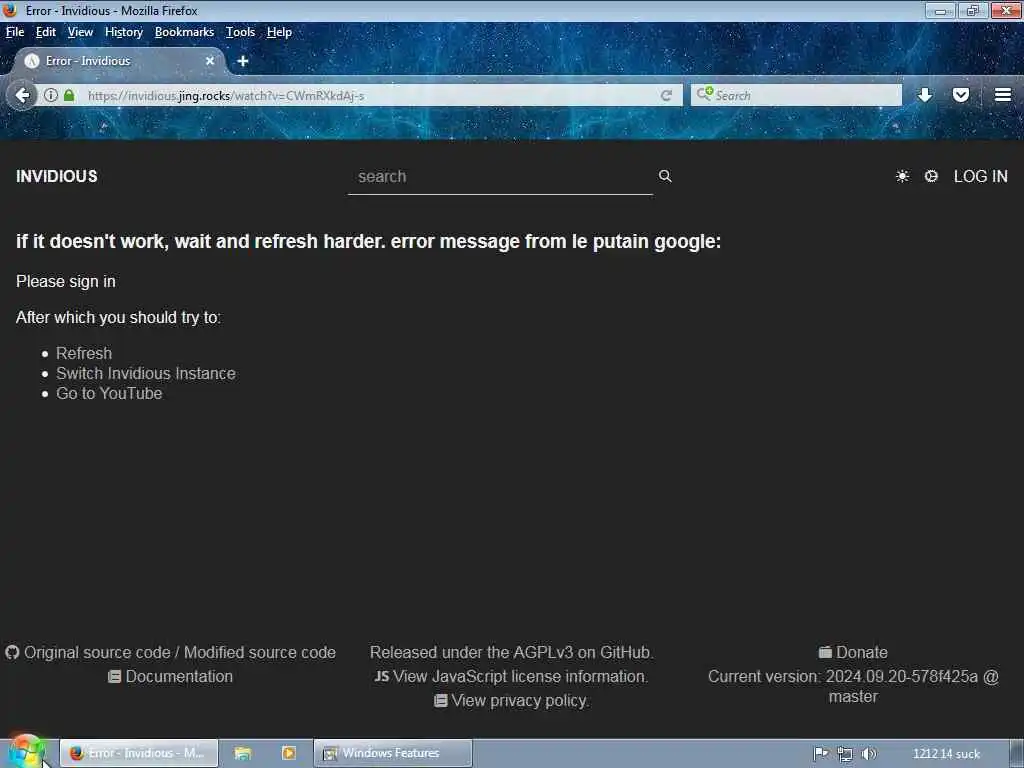
Task: Follow the Go to YouTube link
Action: pyautogui.click(x=109, y=393)
